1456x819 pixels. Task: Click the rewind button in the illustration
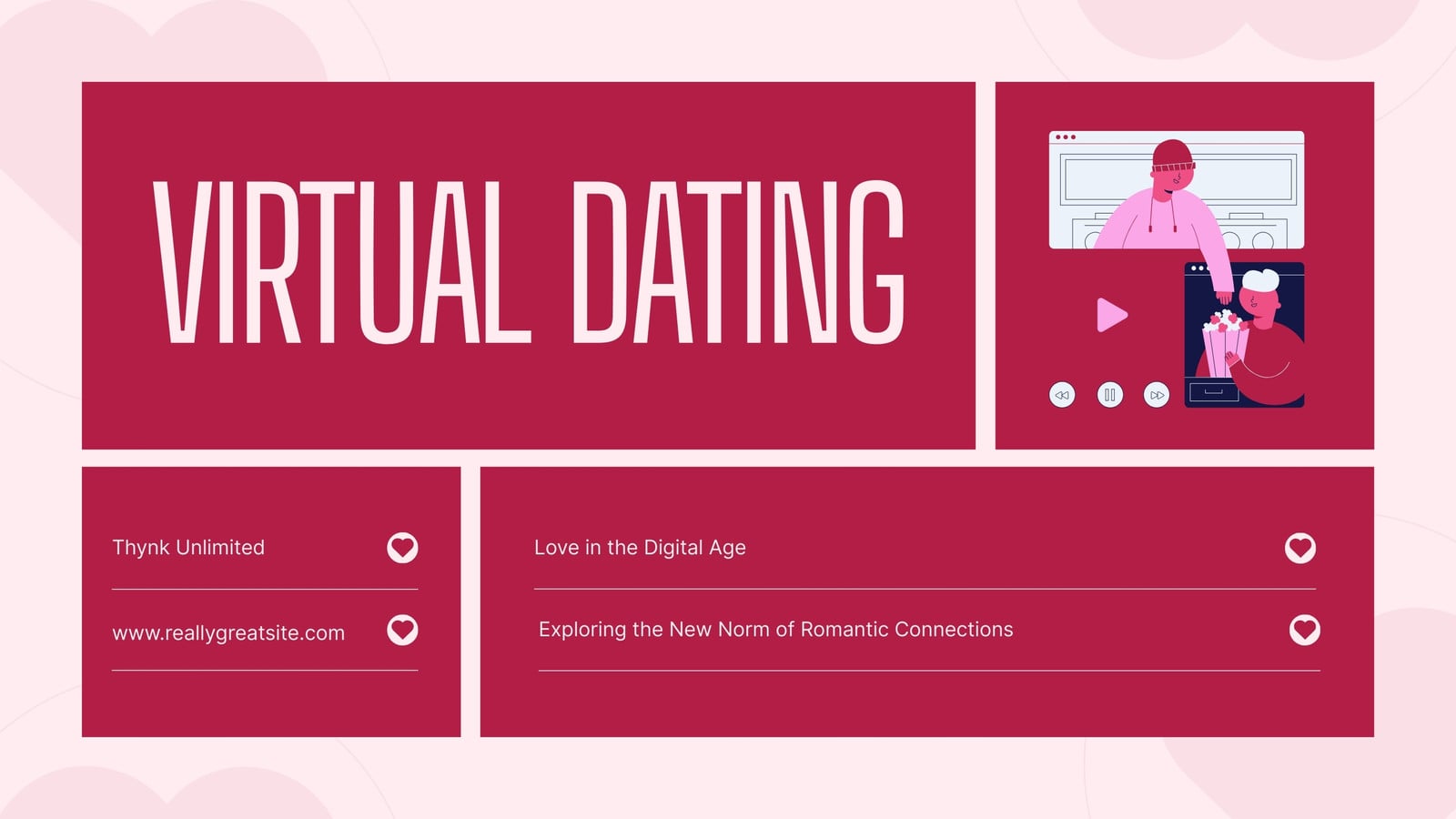click(x=1062, y=395)
